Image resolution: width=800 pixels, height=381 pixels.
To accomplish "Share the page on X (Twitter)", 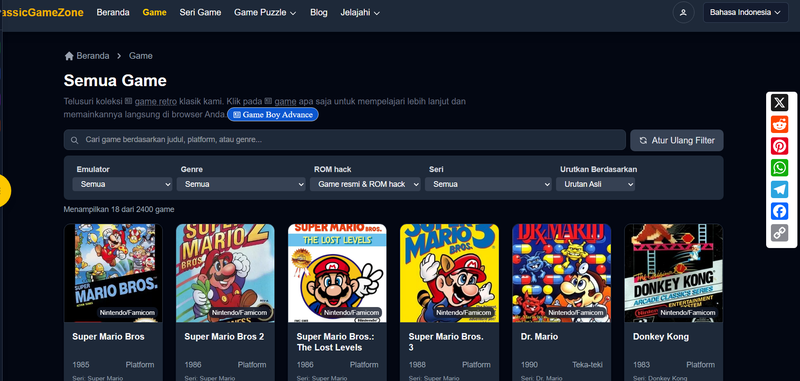I will click(x=779, y=103).
